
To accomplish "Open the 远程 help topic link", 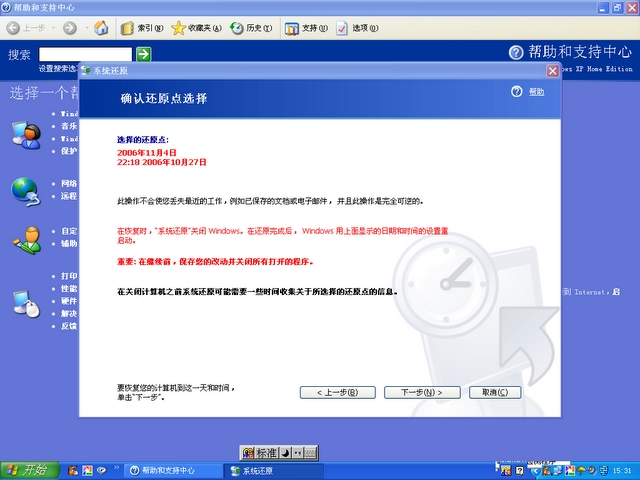I will point(69,196).
